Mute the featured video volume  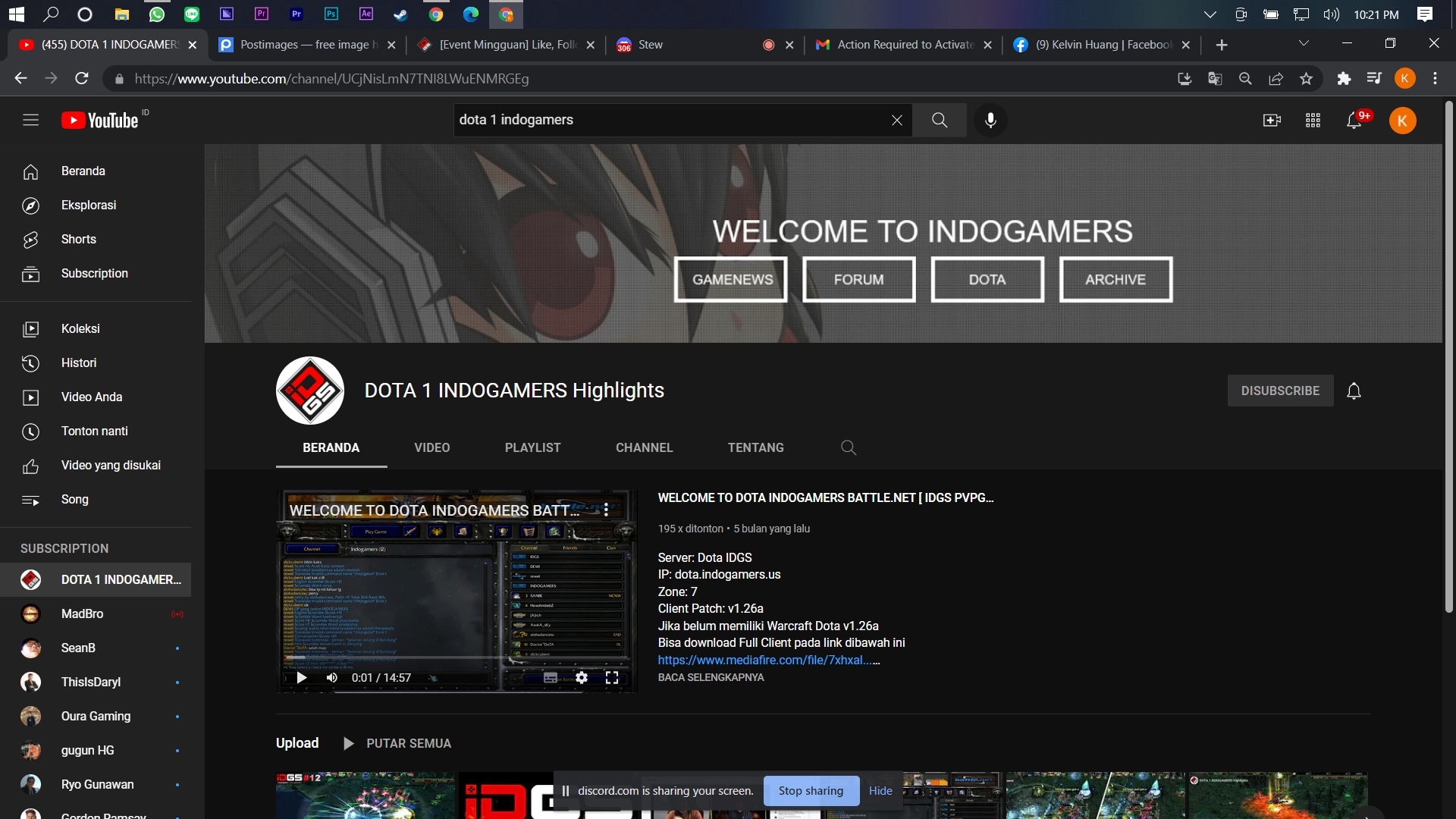331,677
